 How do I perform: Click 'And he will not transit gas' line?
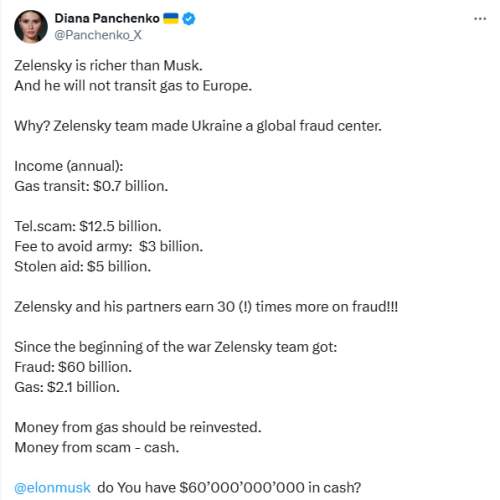pyautogui.click(x=133, y=86)
